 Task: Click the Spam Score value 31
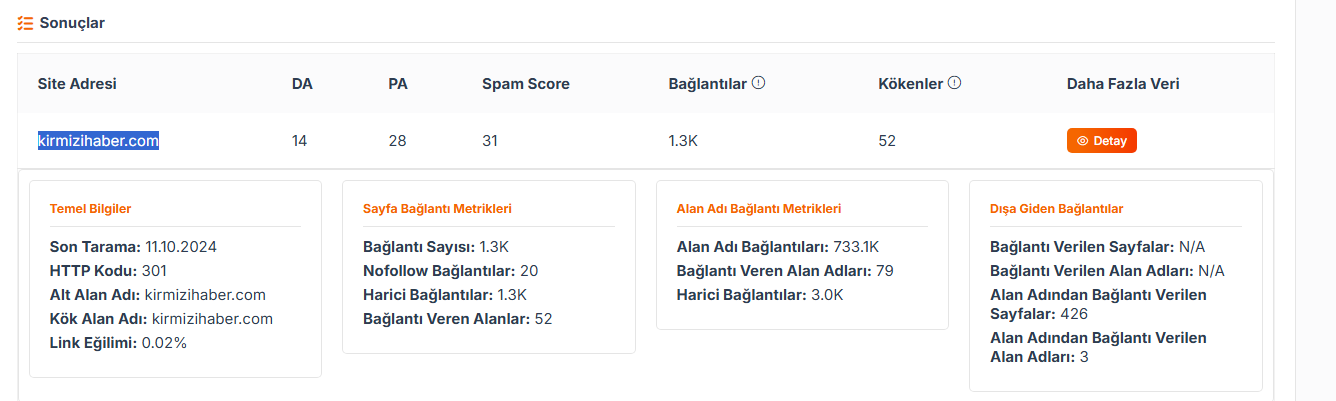pos(490,141)
